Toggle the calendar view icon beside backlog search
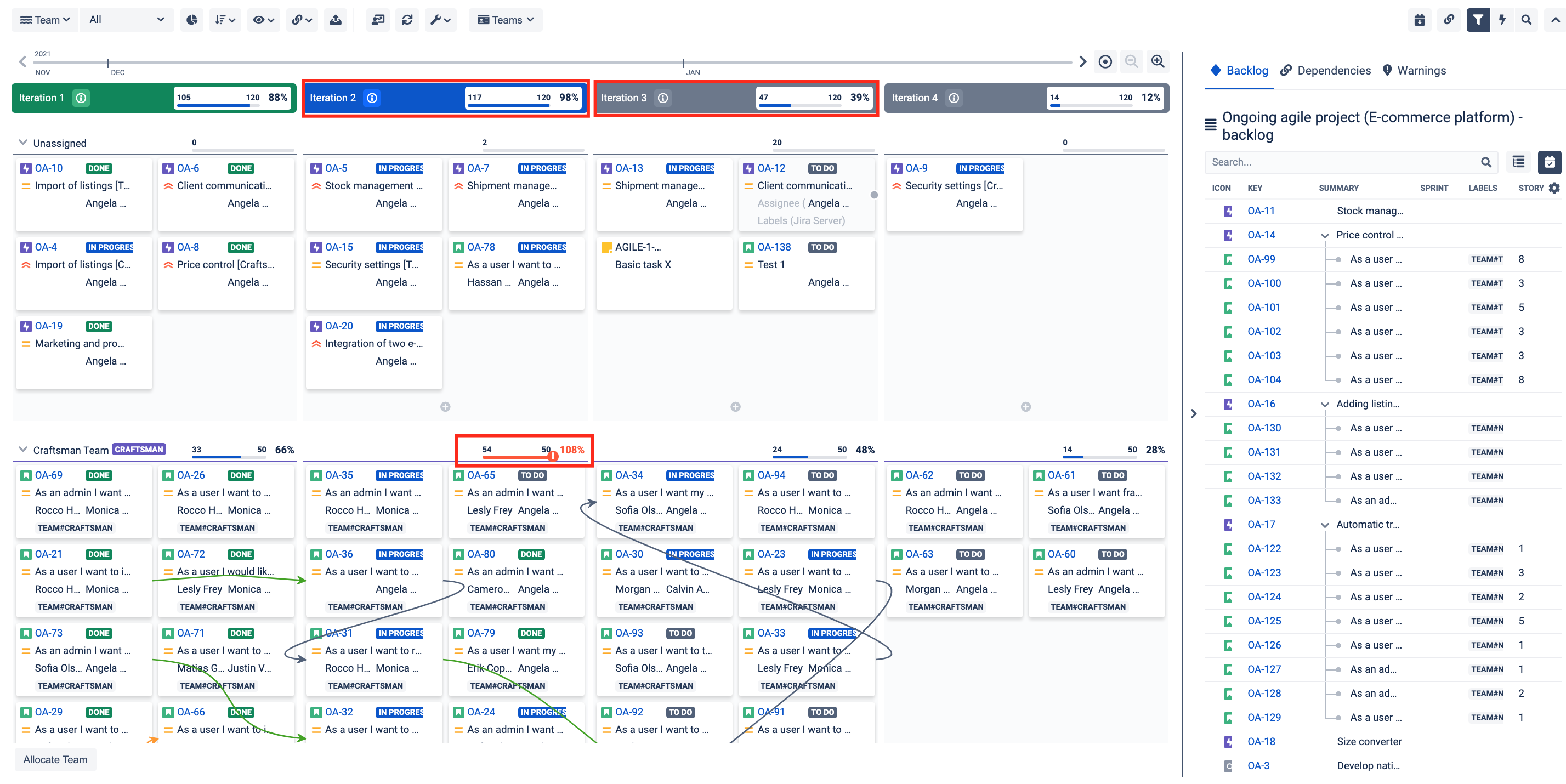The width and height of the screenshot is (1566, 784). [x=1550, y=162]
